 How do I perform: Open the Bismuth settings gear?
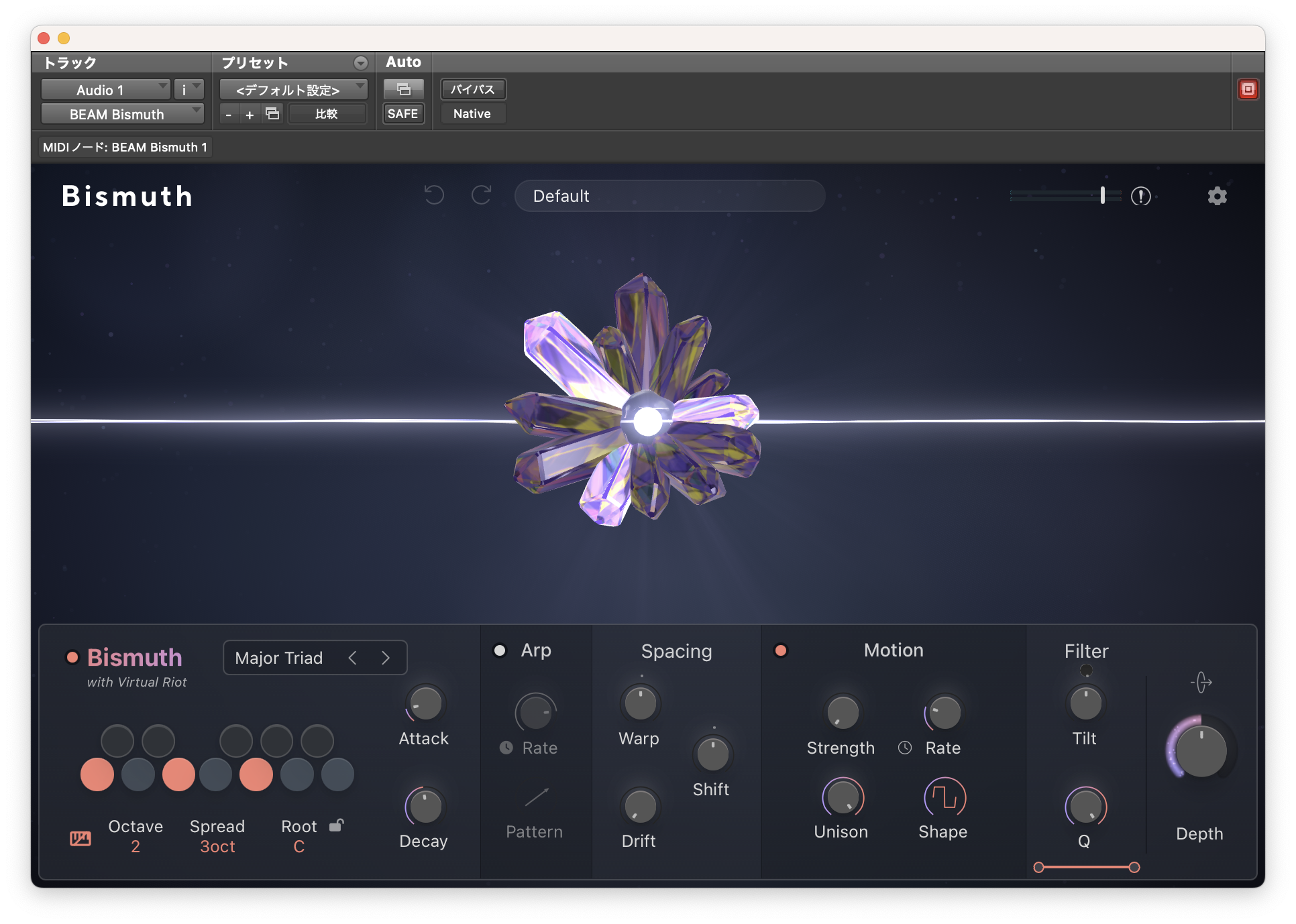(x=1217, y=196)
